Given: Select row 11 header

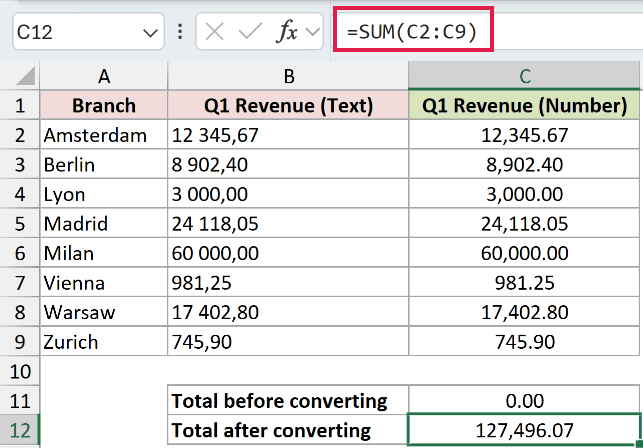Looking at the screenshot, I should tap(20, 401).
